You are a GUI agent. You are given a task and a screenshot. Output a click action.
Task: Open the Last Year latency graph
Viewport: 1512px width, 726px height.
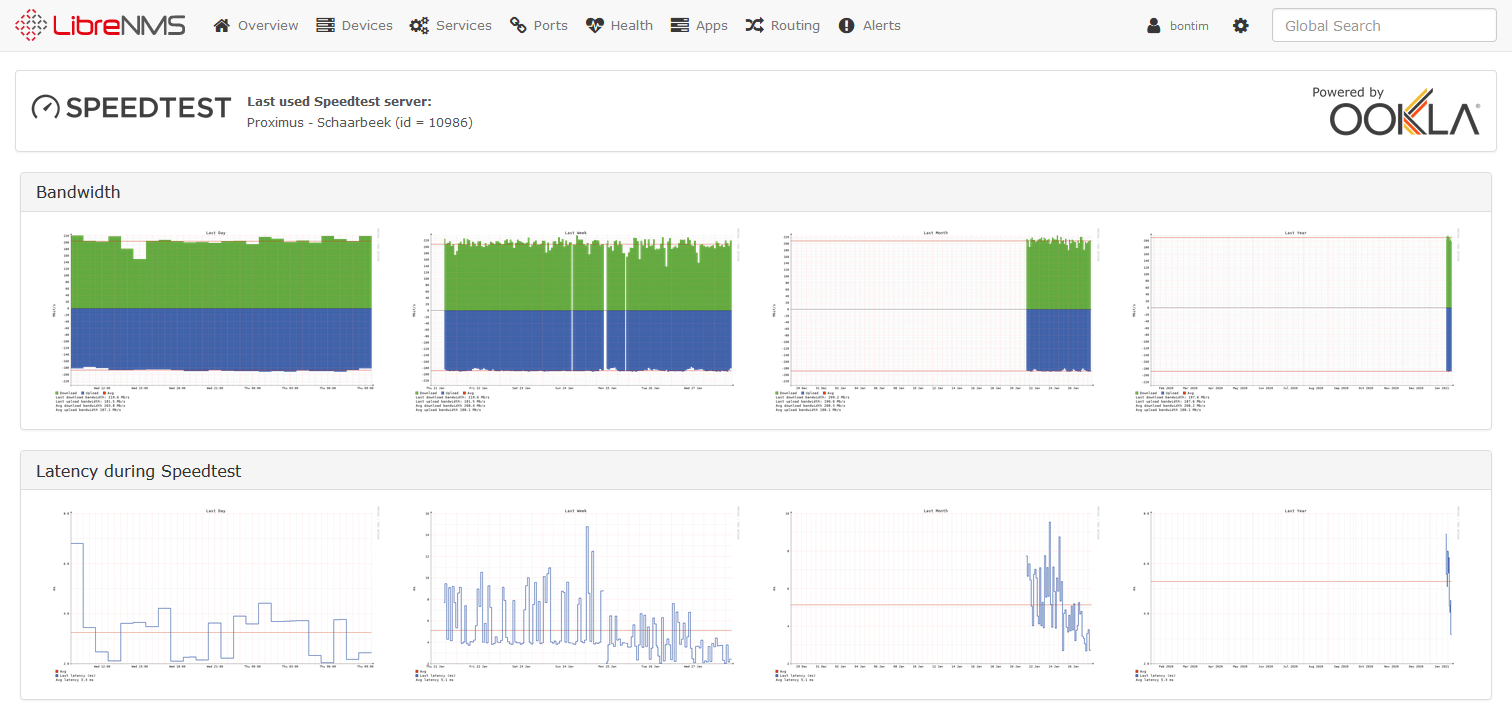tap(1295, 595)
